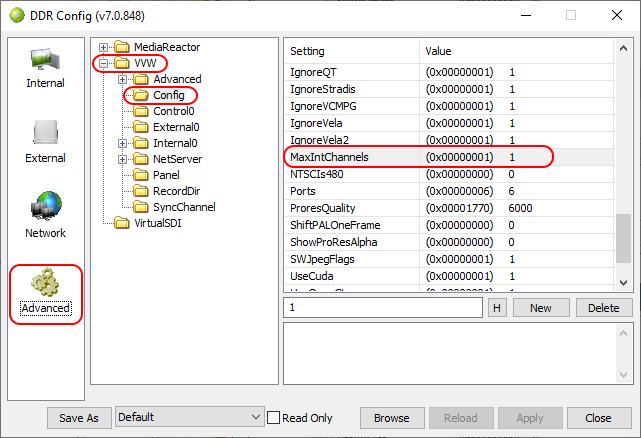The image size is (641, 438).
Task: Click the RecordDir folder icon
Action: (x=141, y=191)
